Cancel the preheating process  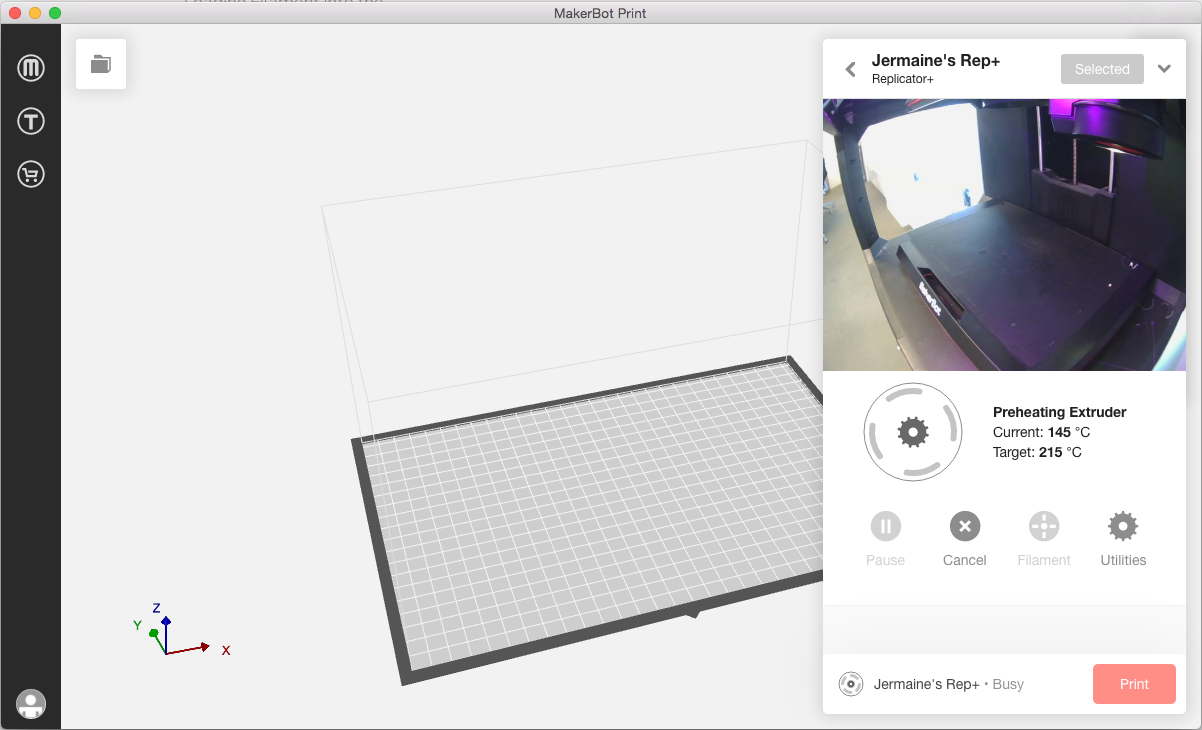965,526
